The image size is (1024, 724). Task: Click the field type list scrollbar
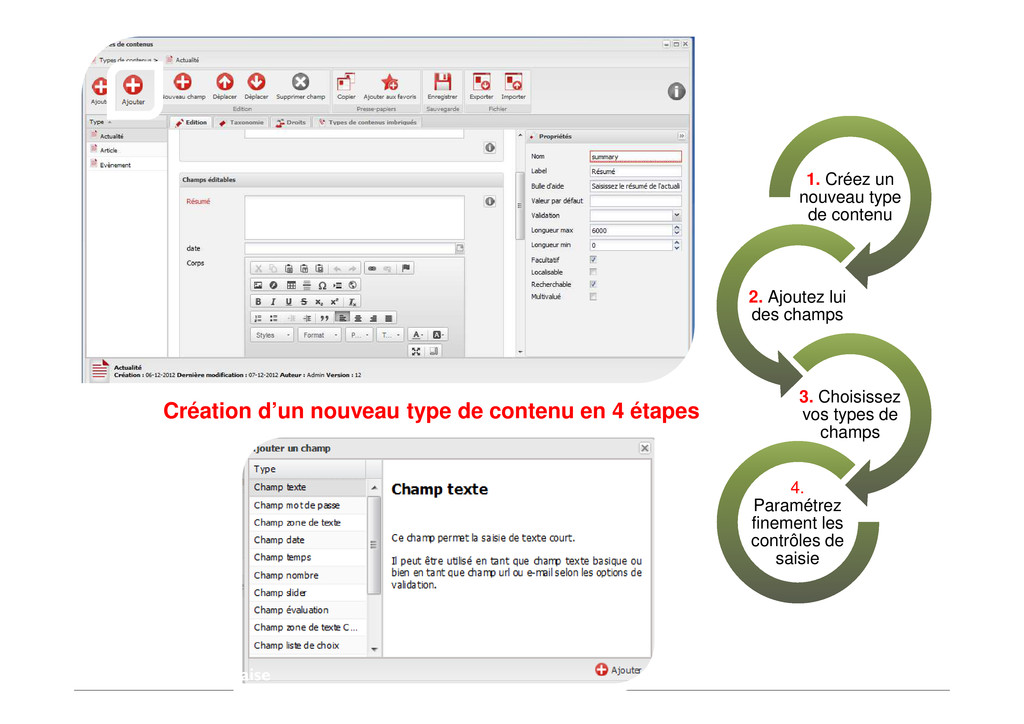tap(374, 546)
